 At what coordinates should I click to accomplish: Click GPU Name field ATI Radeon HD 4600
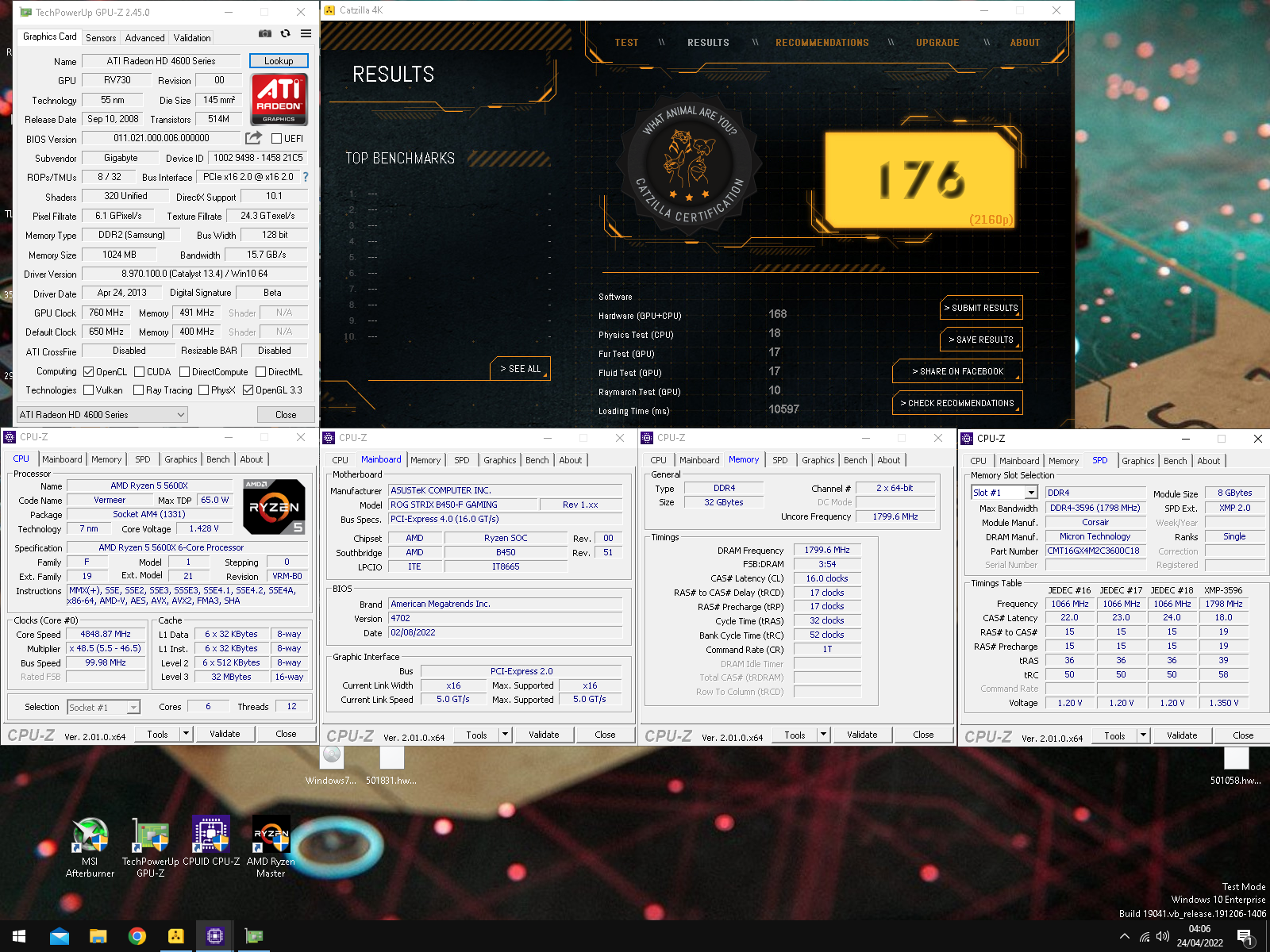click(x=160, y=61)
